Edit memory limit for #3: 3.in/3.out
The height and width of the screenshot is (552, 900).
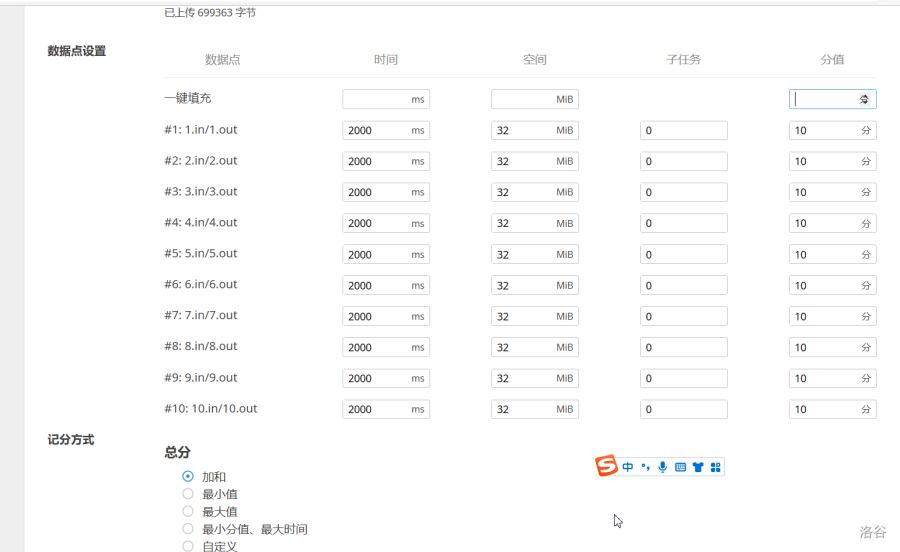(534, 192)
